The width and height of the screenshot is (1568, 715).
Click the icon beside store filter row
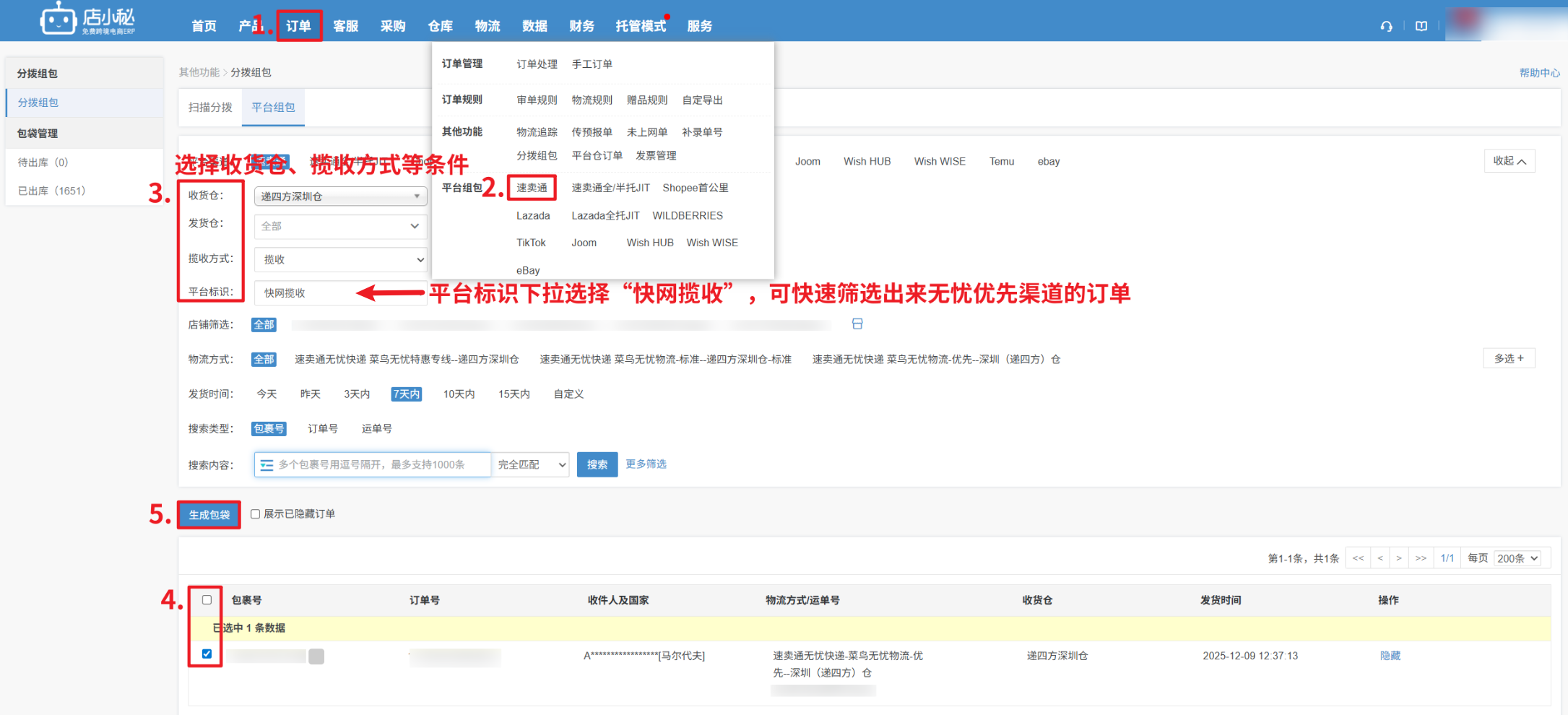click(857, 324)
